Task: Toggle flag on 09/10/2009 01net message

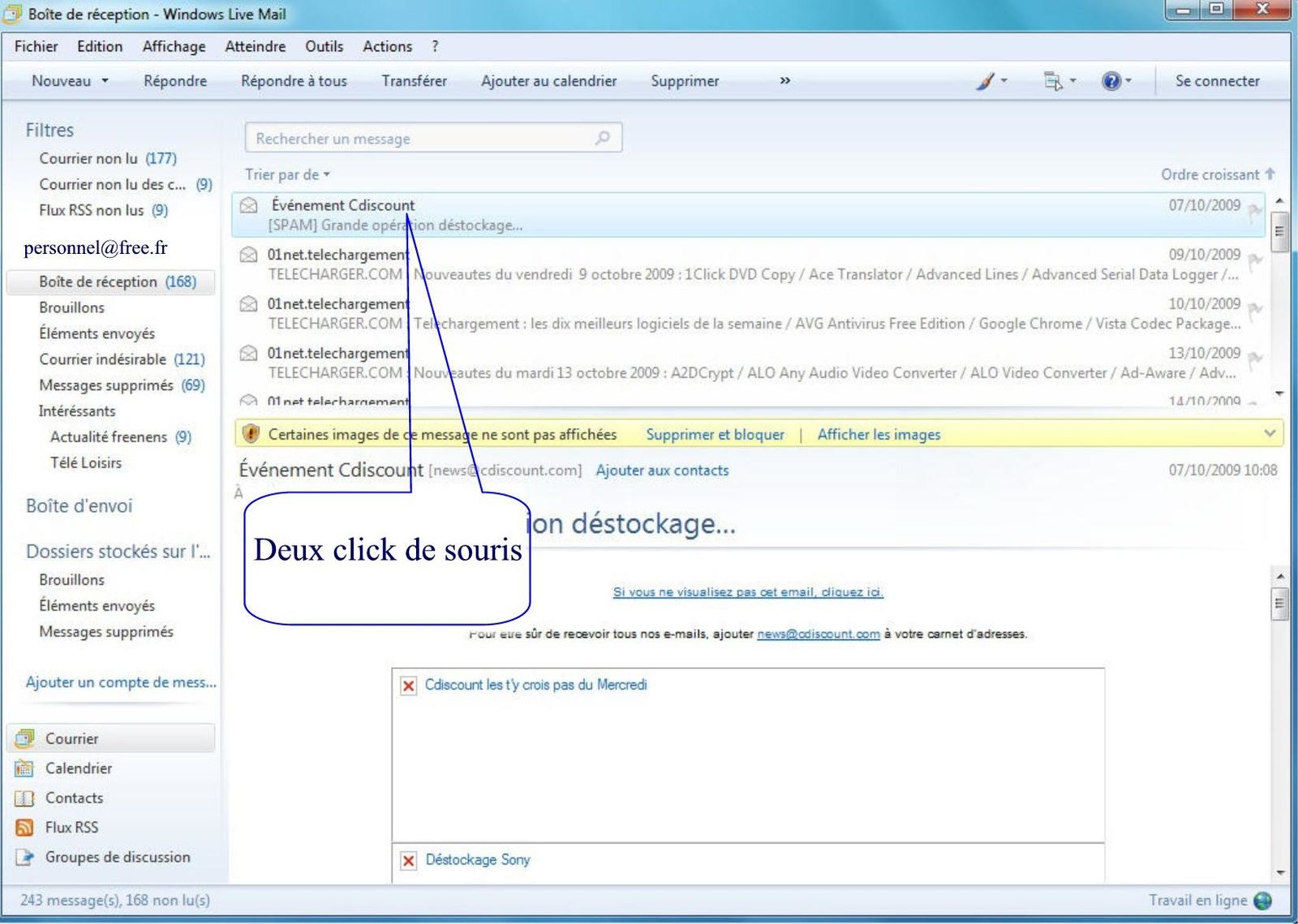Action: pyautogui.click(x=1255, y=261)
